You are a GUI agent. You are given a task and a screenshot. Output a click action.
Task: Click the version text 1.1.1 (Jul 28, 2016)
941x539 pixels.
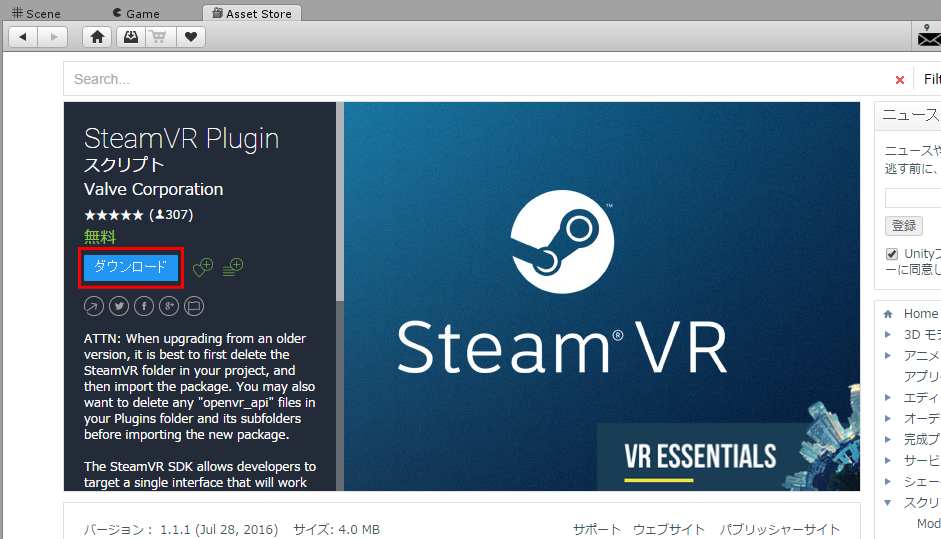219,529
